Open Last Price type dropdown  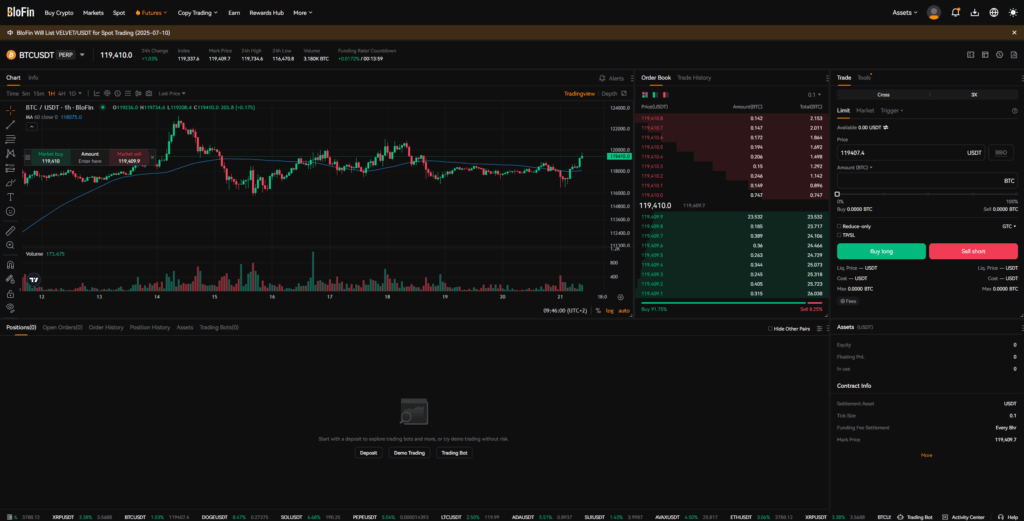[x=172, y=93]
